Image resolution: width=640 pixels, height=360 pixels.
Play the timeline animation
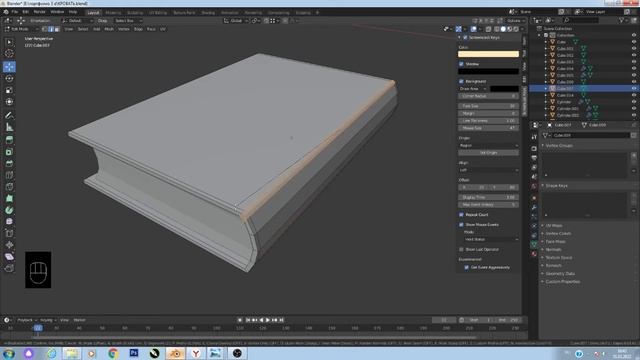point(268,320)
